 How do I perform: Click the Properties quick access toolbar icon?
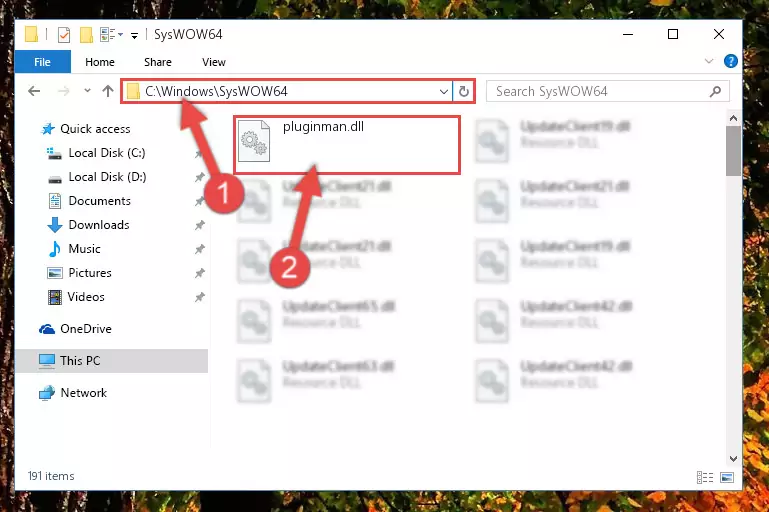[64, 34]
